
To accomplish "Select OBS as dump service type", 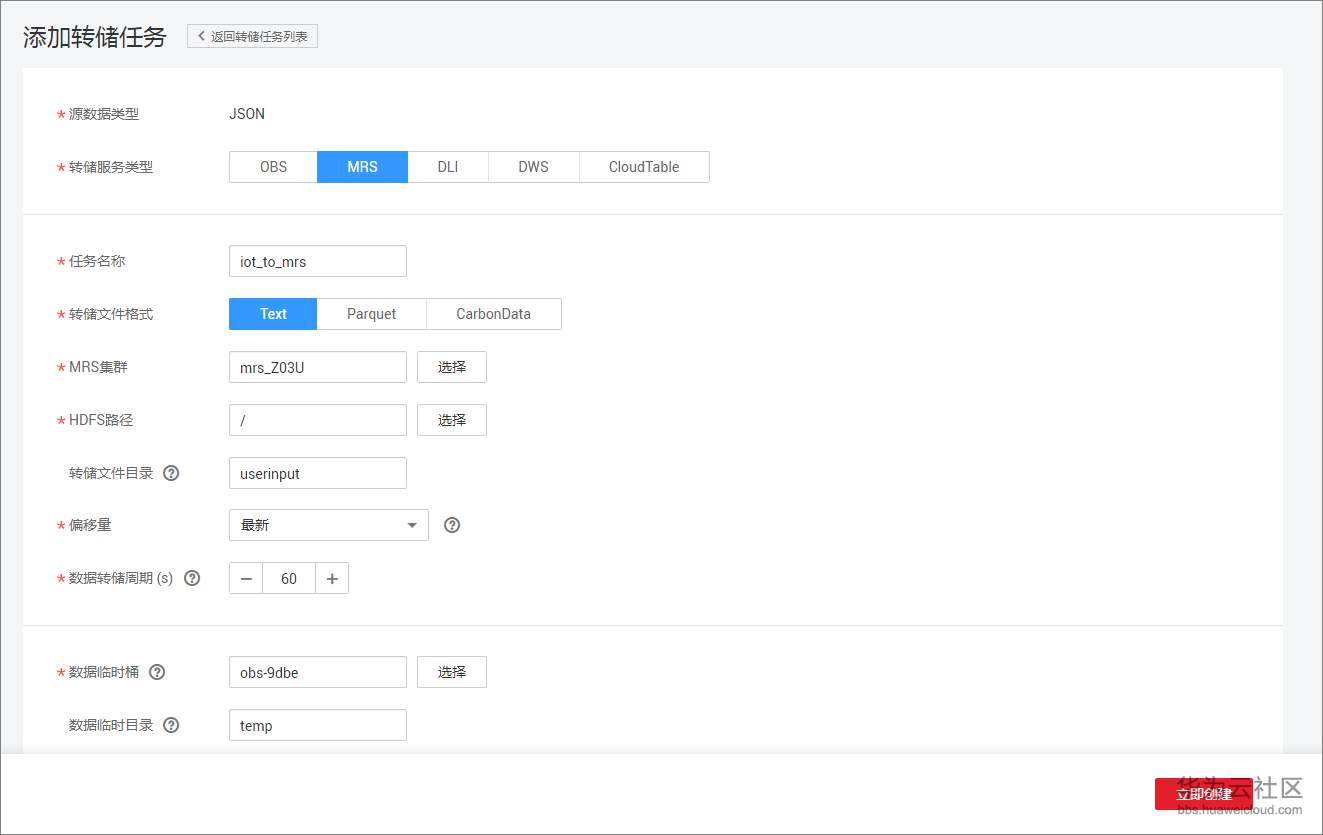I will (x=273, y=167).
